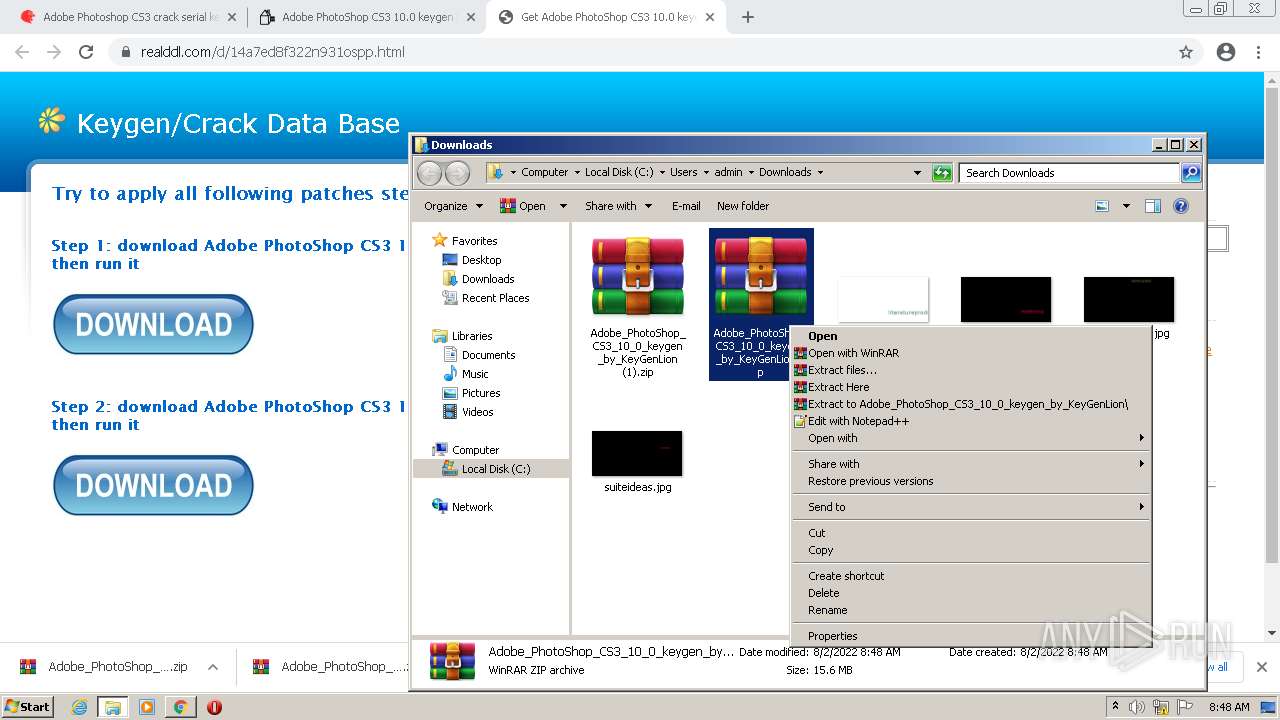
Task: Select Pictures library in navigation pane
Action: (481, 393)
